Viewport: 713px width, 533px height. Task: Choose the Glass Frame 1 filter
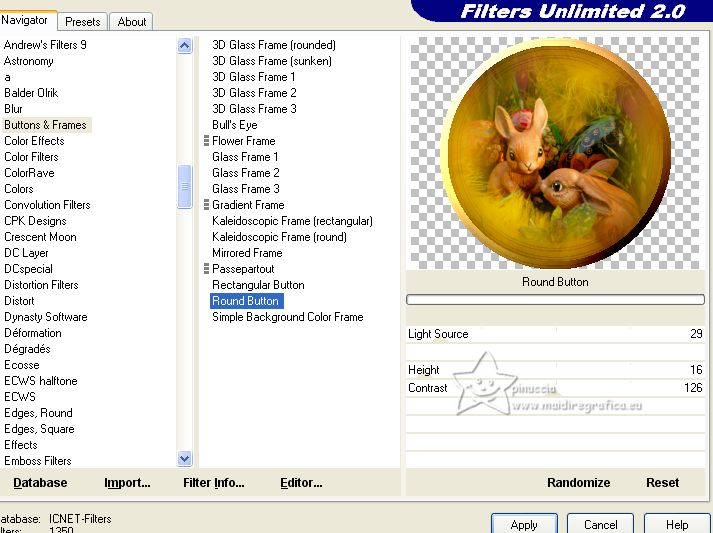(245, 157)
